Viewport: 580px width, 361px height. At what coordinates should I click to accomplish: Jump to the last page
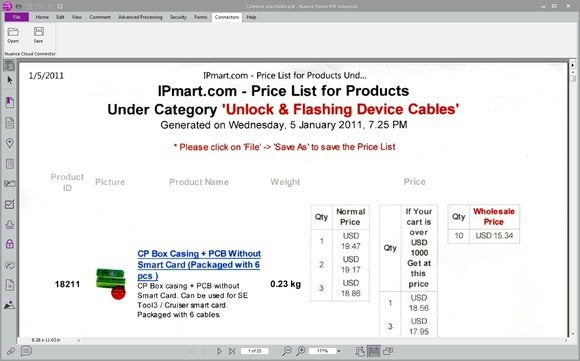[x=232, y=351]
